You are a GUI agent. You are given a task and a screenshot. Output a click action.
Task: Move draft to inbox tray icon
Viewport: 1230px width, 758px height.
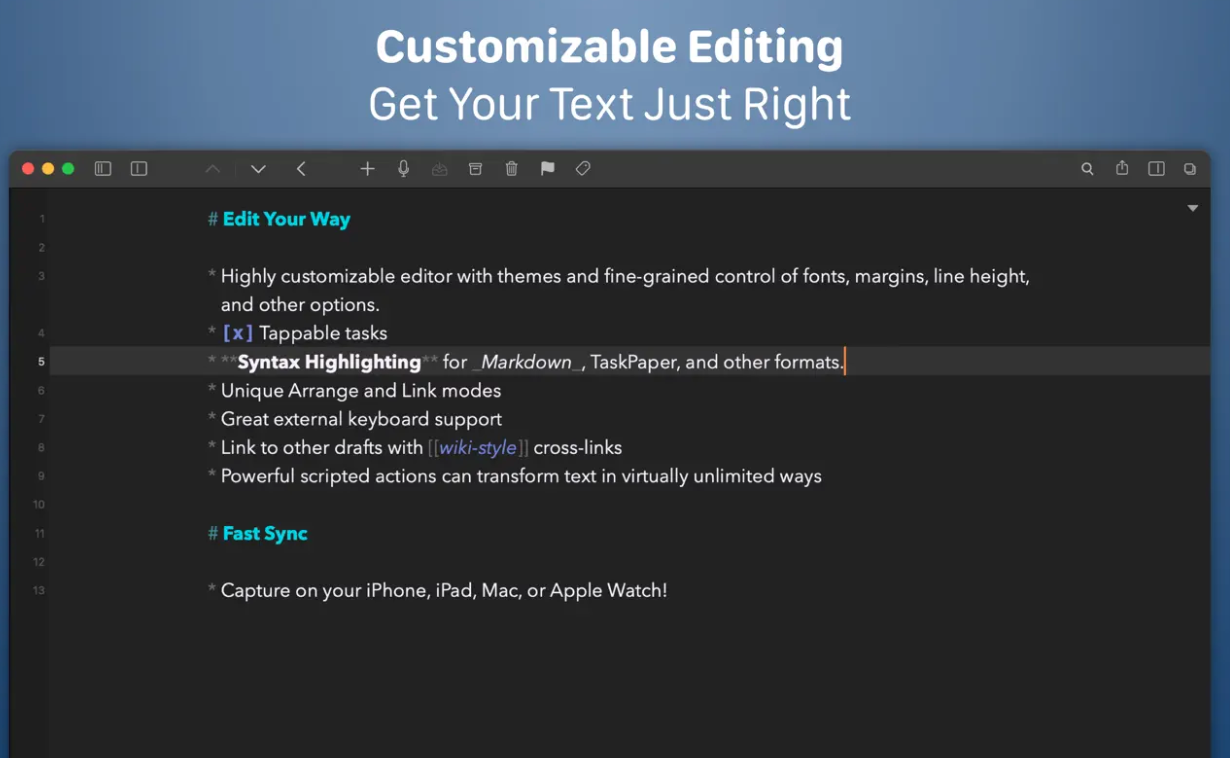click(439, 169)
